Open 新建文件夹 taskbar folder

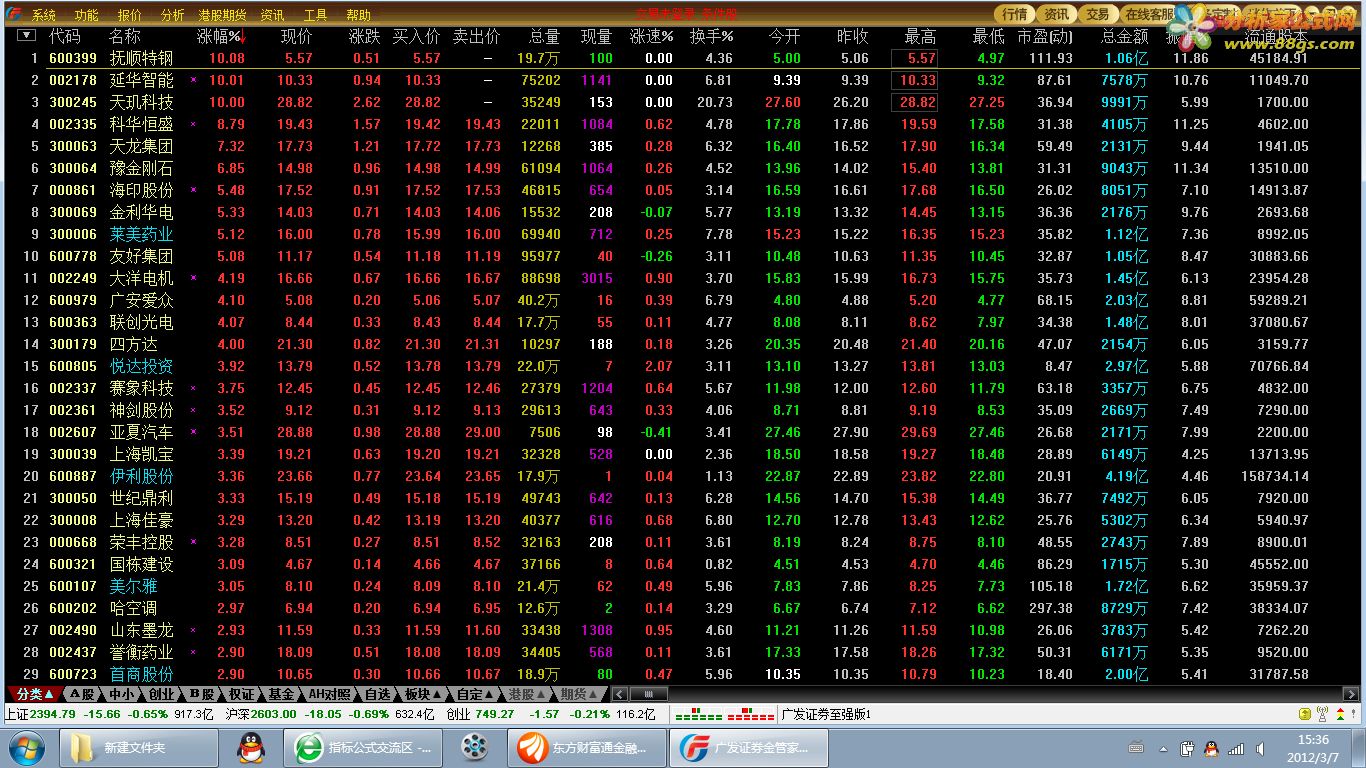139,747
